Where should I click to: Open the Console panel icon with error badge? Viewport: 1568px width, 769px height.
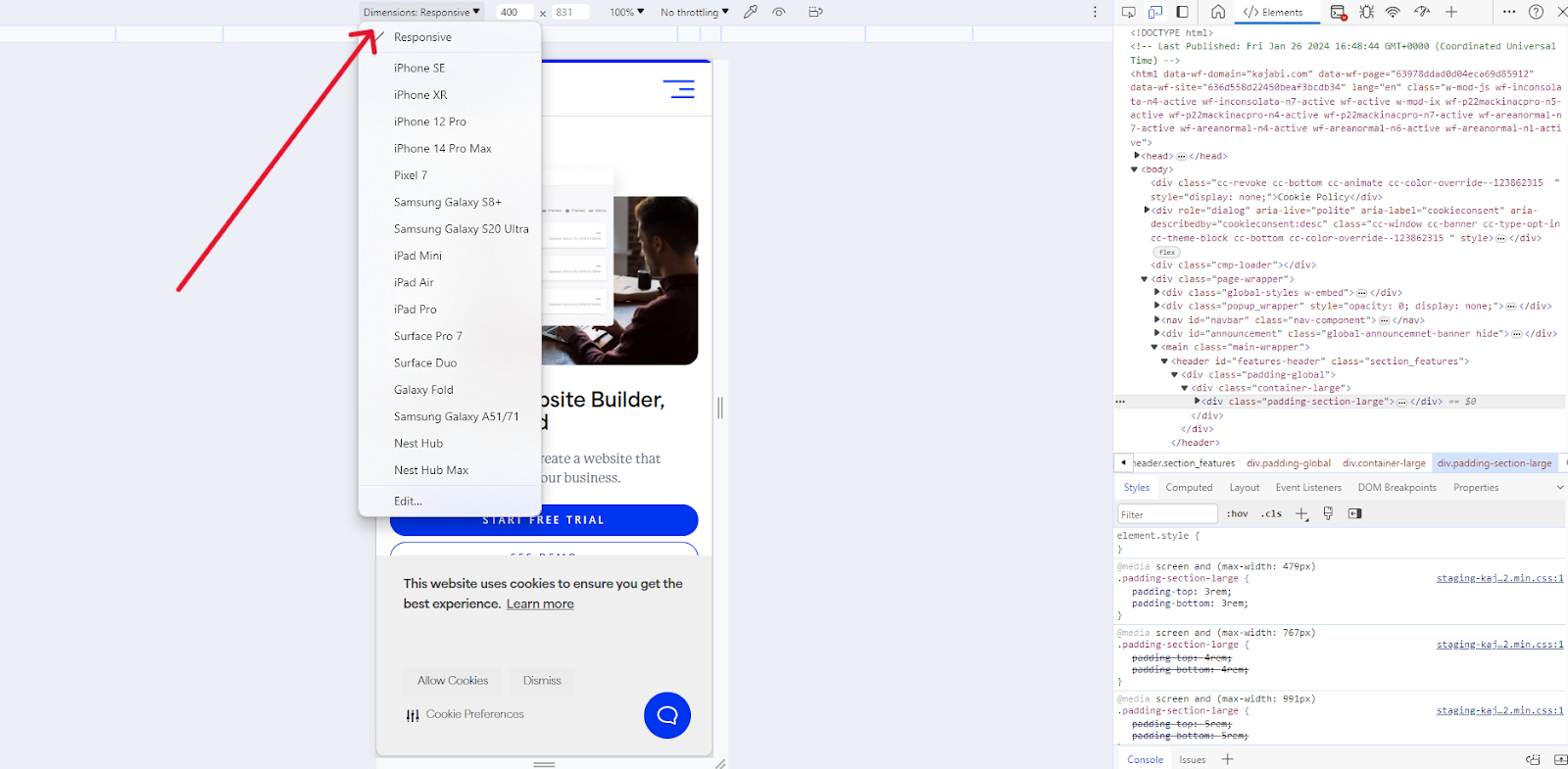1339,12
